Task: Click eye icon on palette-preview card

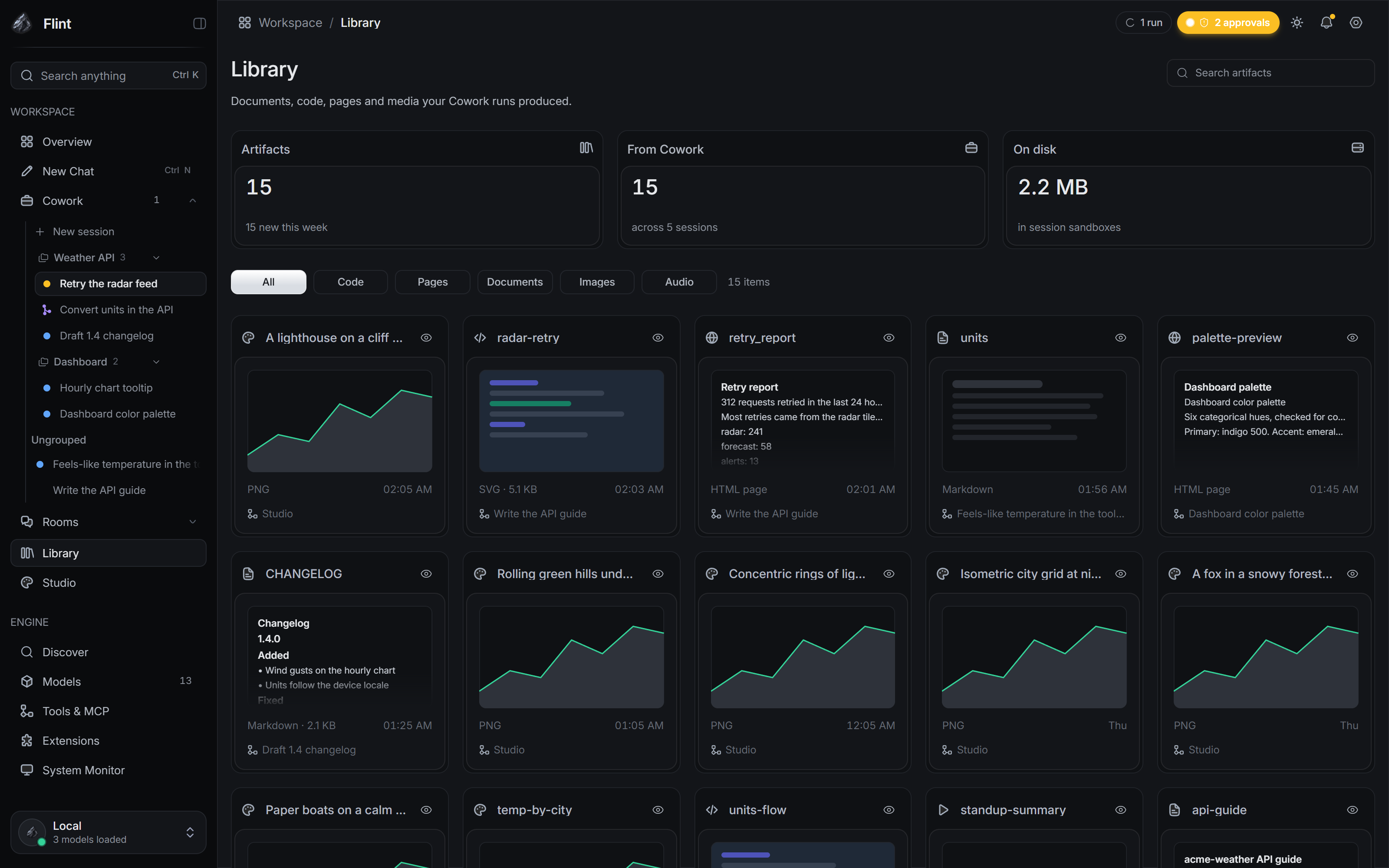Action: point(1352,338)
